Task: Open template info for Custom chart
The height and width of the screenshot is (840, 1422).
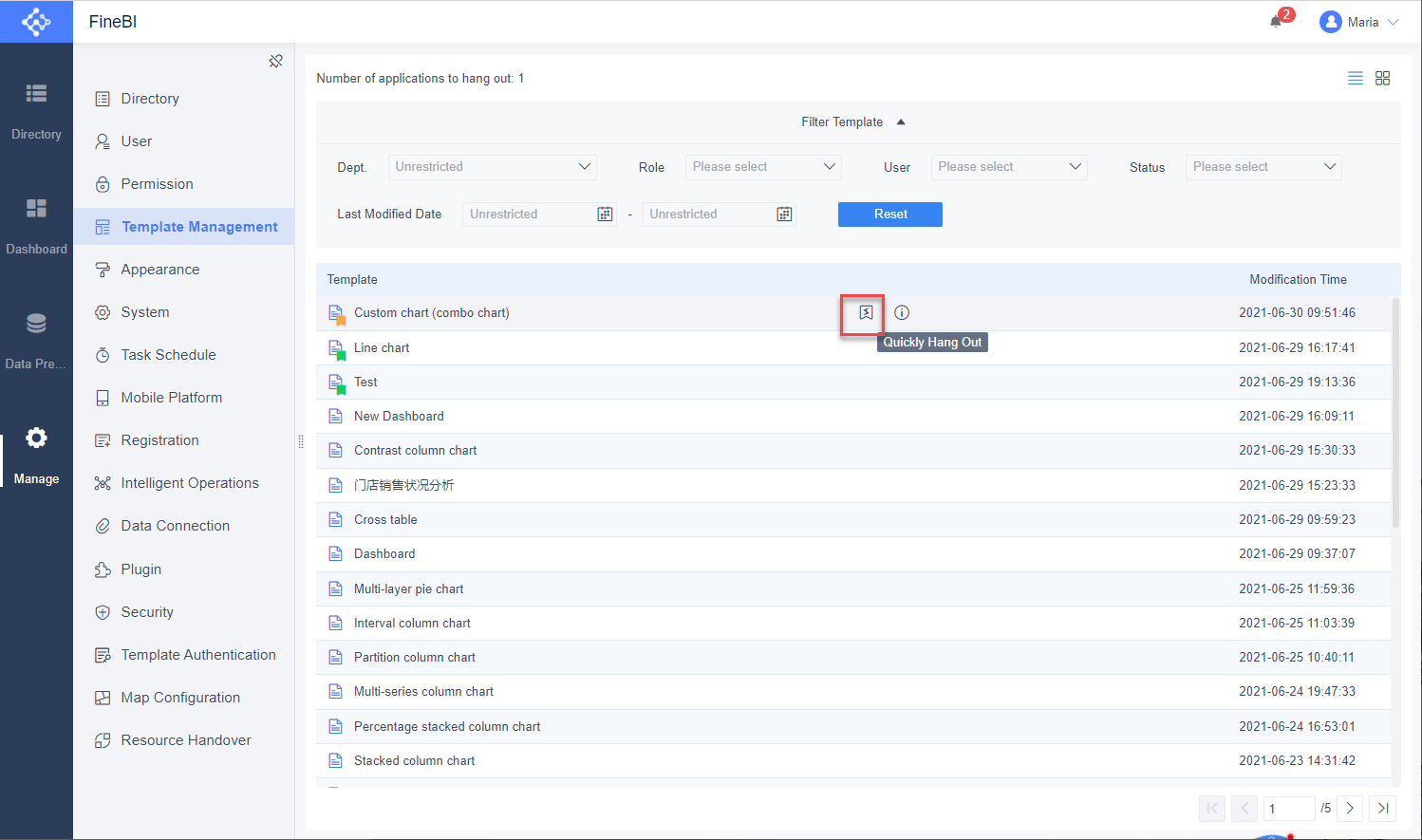Action: coord(901,312)
